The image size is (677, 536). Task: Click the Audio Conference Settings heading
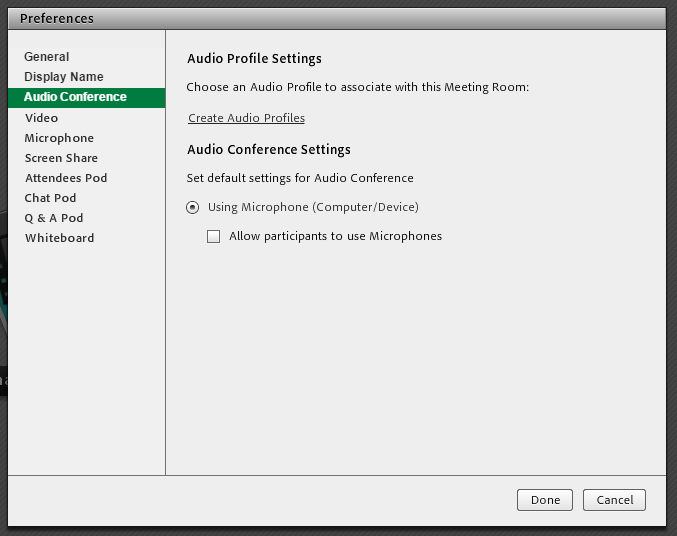pos(268,150)
